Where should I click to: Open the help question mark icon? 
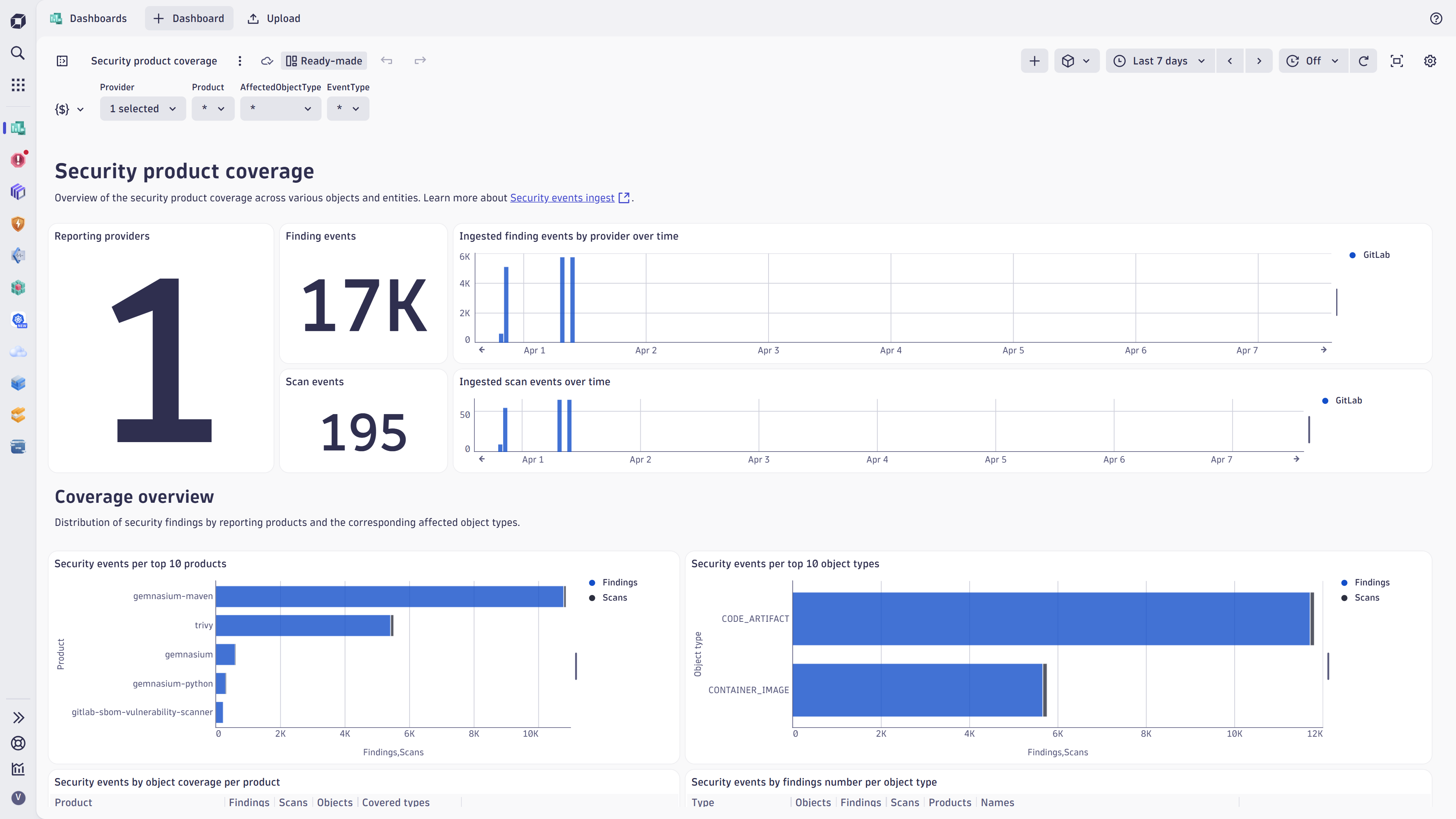(1436, 19)
